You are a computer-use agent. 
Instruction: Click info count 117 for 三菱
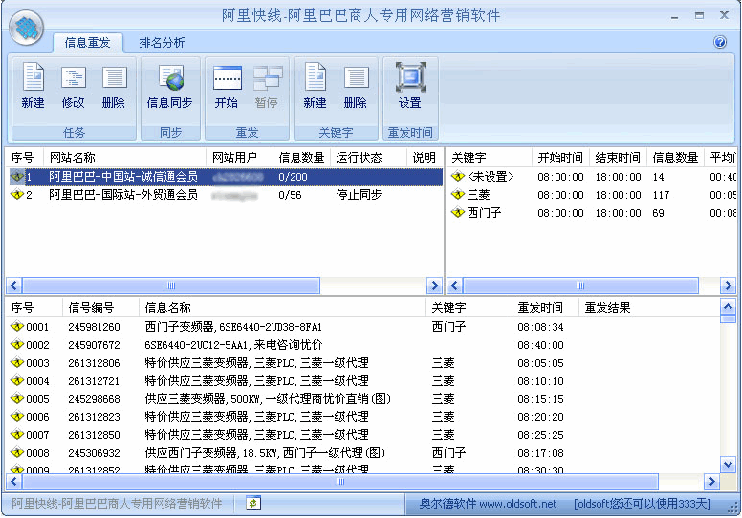coord(661,194)
